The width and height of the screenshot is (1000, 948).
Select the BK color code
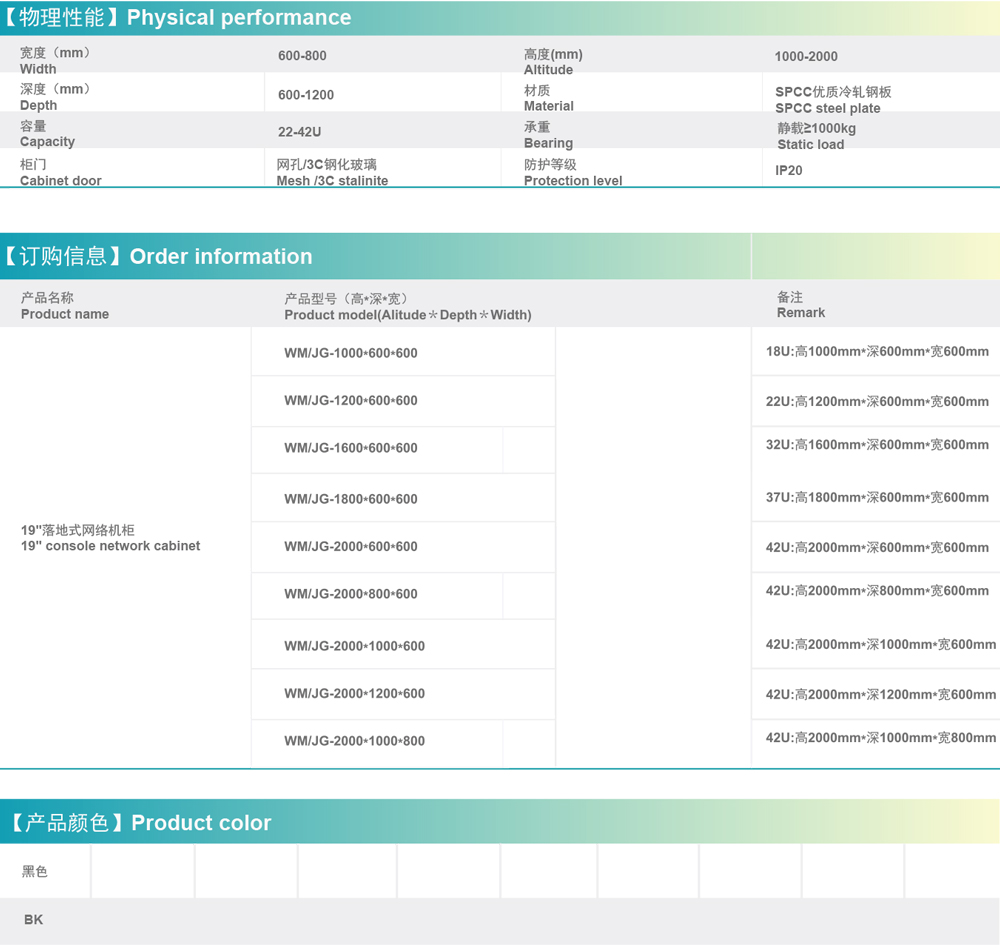[x=34, y=920]
